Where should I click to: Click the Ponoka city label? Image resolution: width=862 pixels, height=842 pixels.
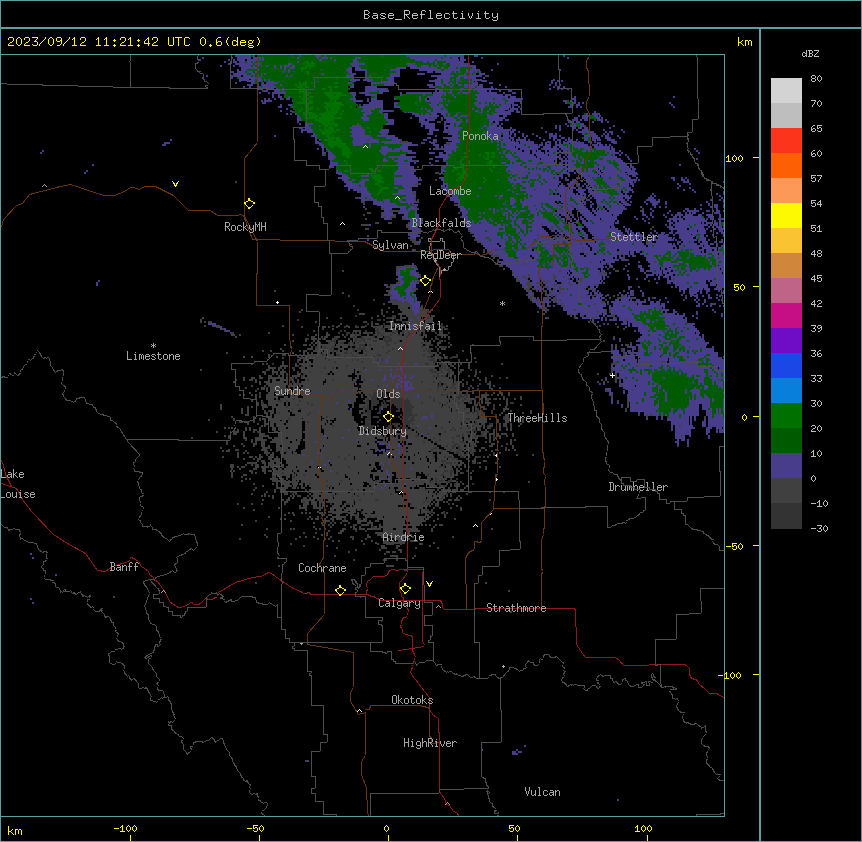pos(480,136)
